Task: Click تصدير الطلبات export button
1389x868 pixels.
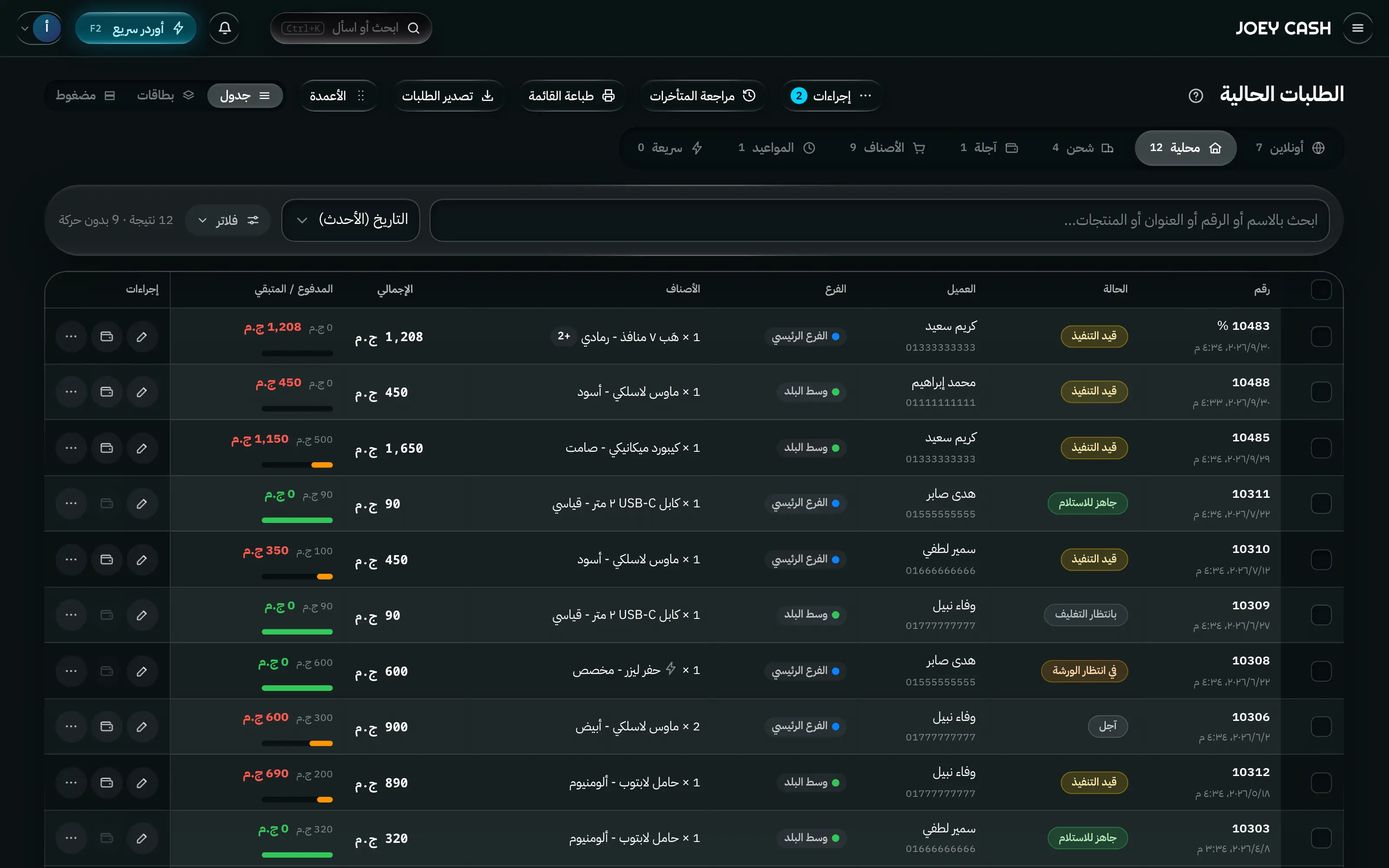Action: click(447, 96)
